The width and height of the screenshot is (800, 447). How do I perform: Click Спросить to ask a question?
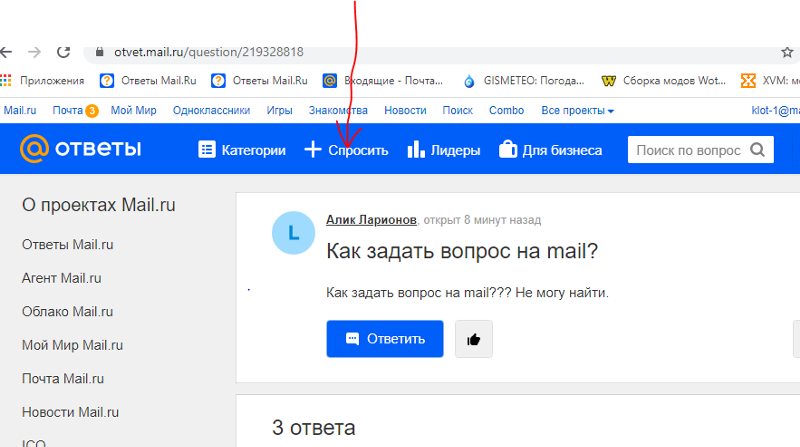(346, 150)
